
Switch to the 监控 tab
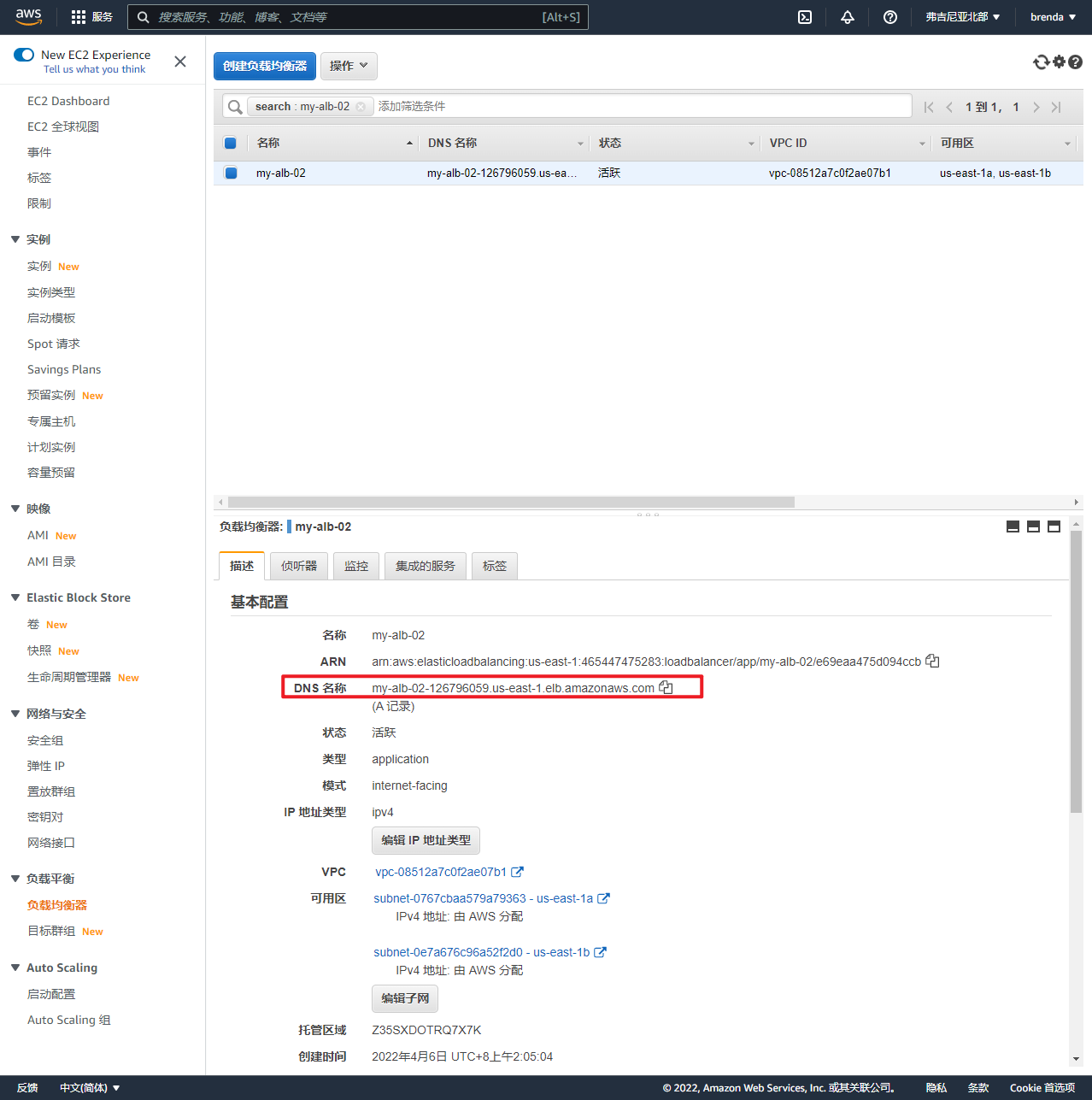point(356,566)
